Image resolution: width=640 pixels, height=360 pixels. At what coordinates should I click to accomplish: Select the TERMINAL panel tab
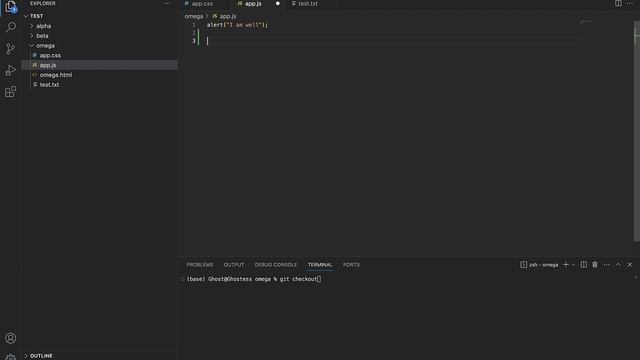(320, 265)
